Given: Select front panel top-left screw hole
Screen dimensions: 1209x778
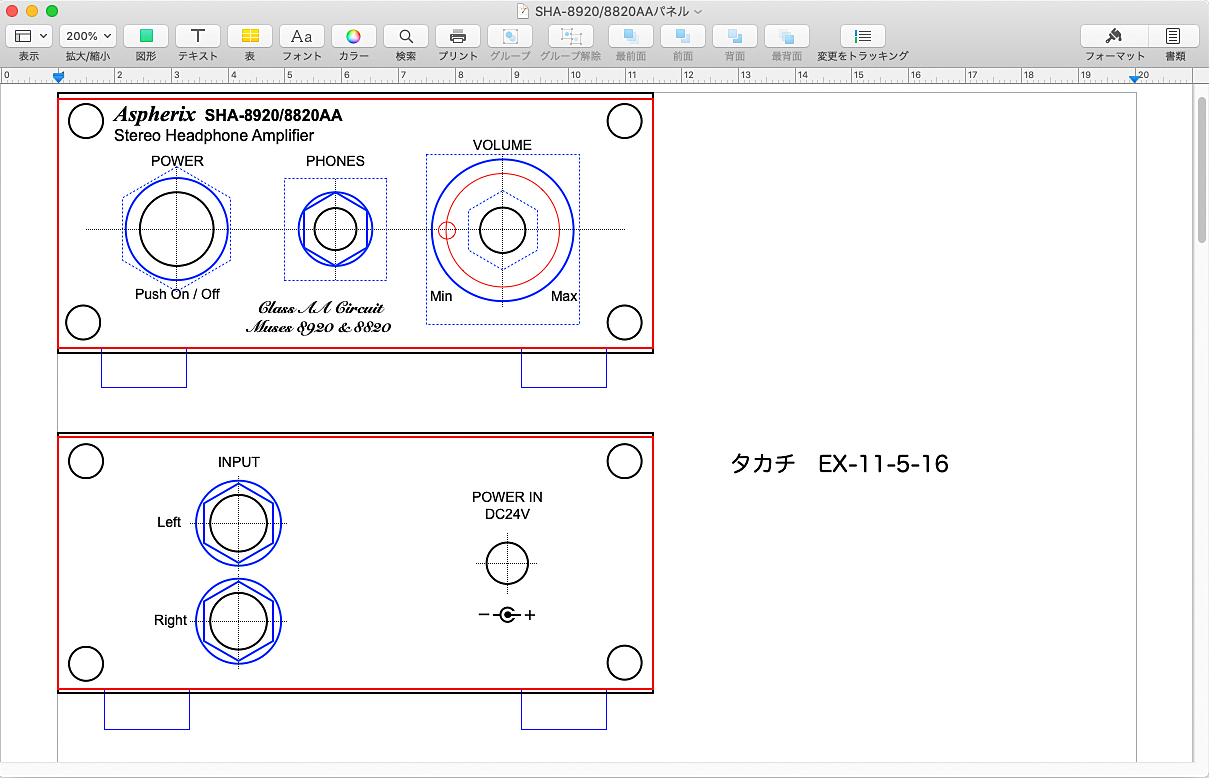Looking at the screenshot, I should pyautogui.click(x=86, y=121).
